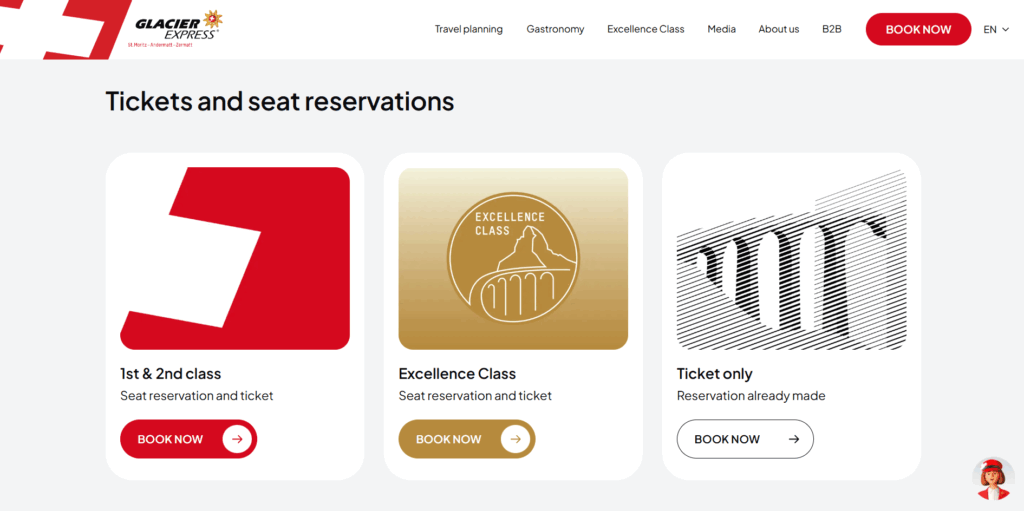Go to the Media menu item
The image size is (1024, 511).
point(721,29)
